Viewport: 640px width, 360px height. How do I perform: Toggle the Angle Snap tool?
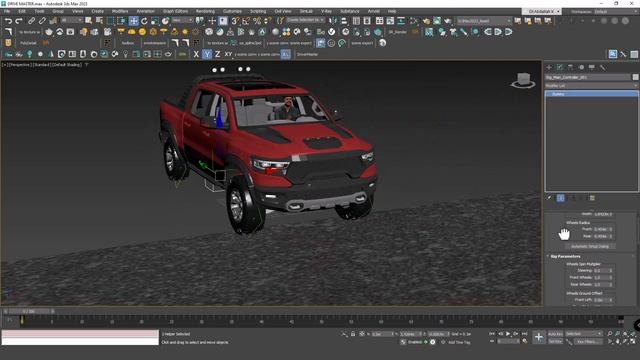pos(246,21)
